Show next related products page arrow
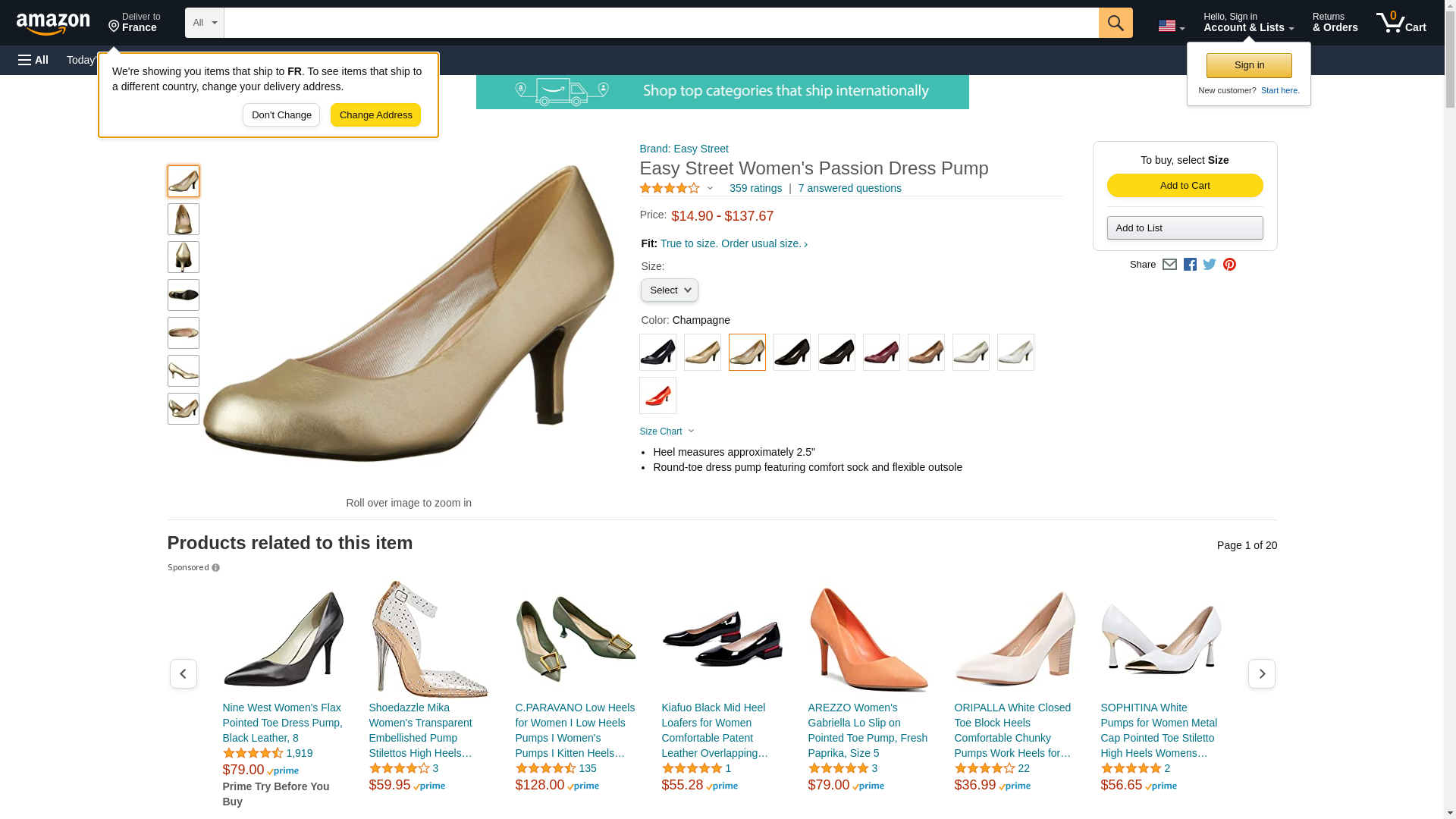Screen dimensions: 1456x819 tap(1261, 673)
